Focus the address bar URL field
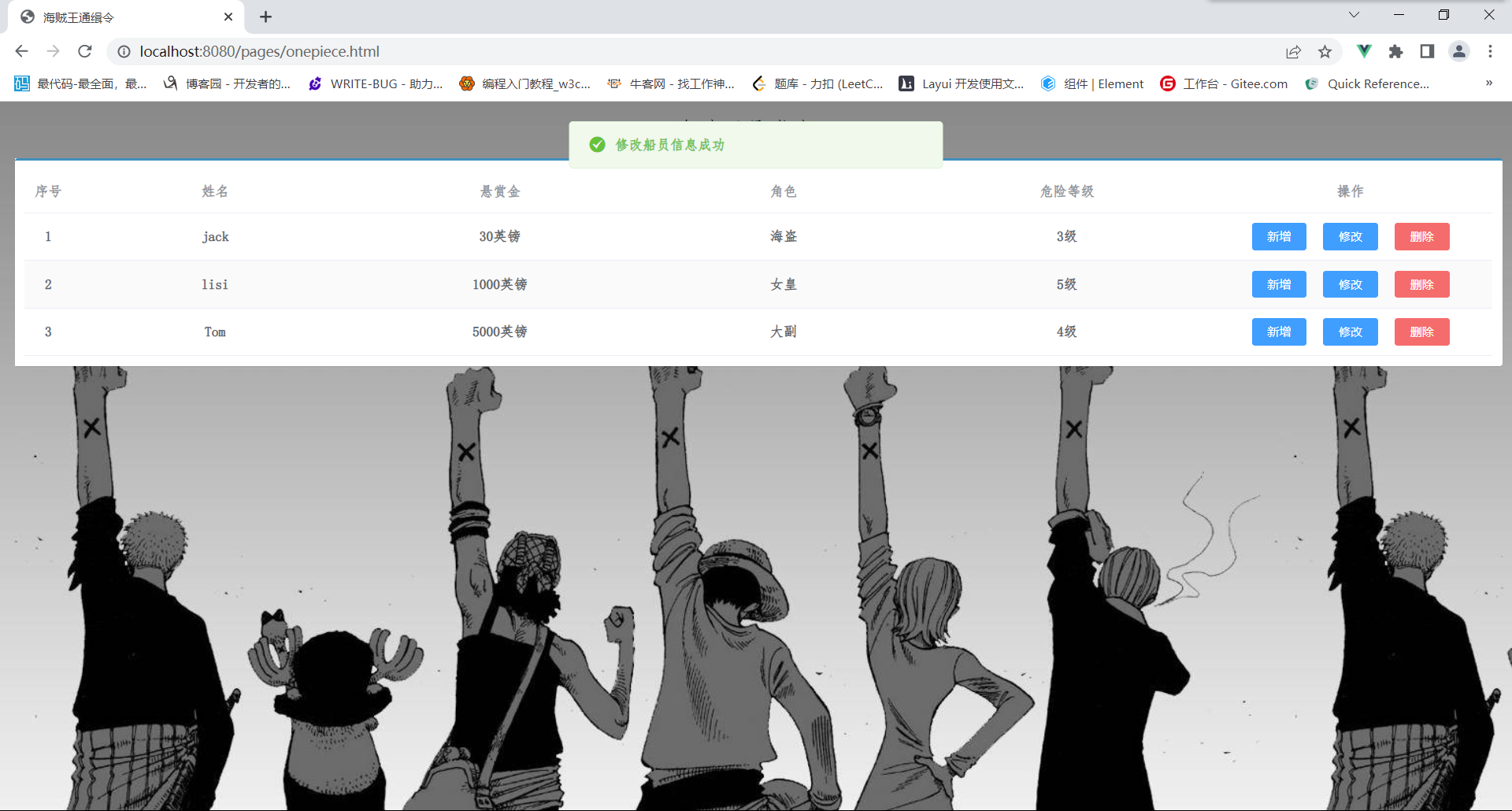This screenshot has width=1512, height=811. click(x=701, y=51)
